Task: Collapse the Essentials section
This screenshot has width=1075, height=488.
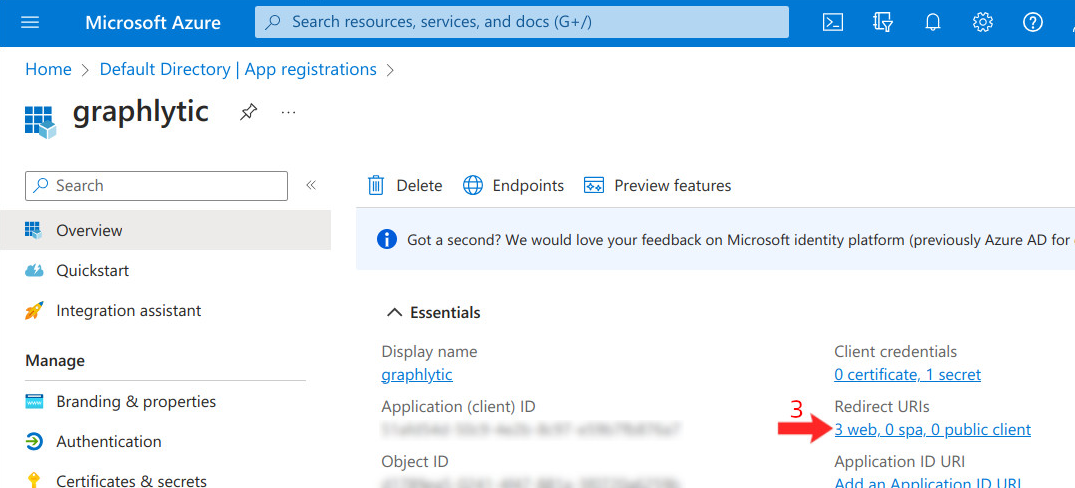Action: 434,313
